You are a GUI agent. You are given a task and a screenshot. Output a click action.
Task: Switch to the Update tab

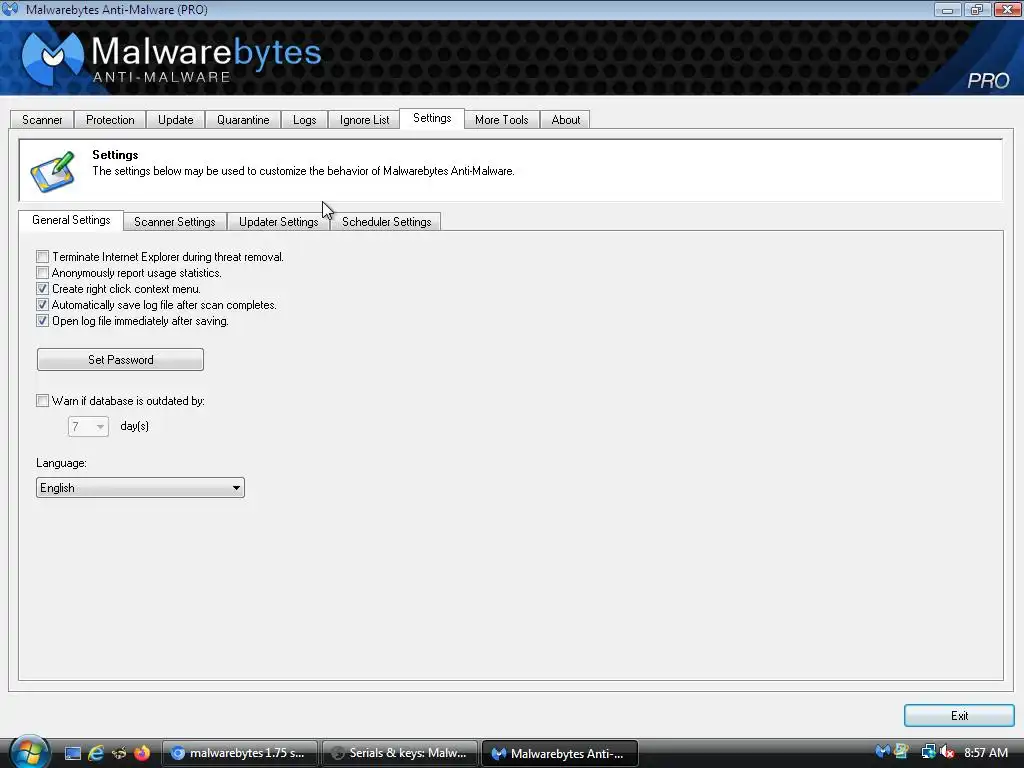click(x=176, y=120)
